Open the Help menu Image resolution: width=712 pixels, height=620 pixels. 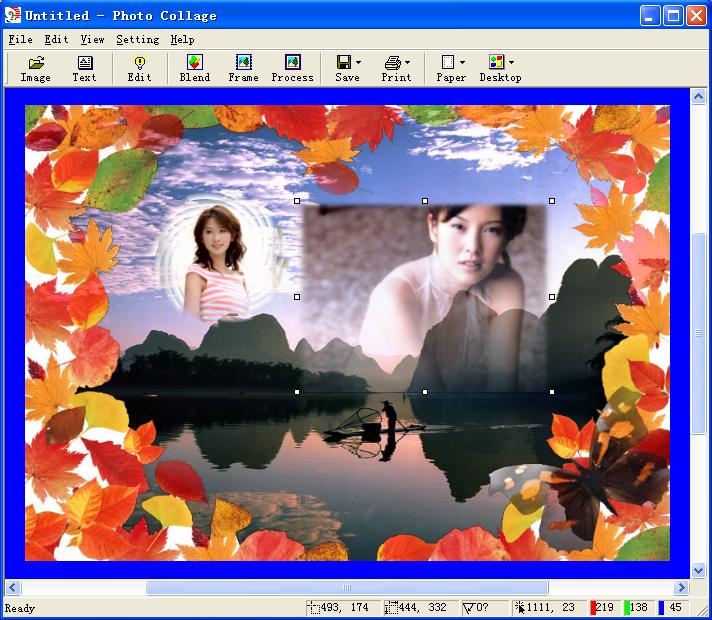[x=183, y=40]
